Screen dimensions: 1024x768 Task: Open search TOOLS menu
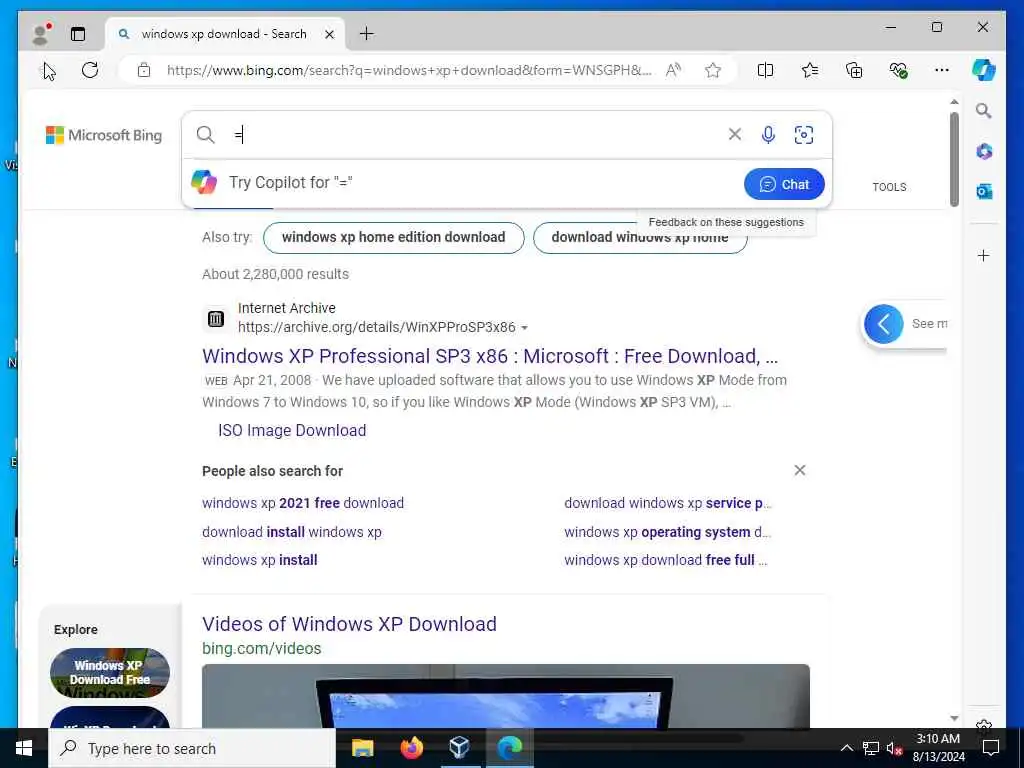click(x=889, y=187)
